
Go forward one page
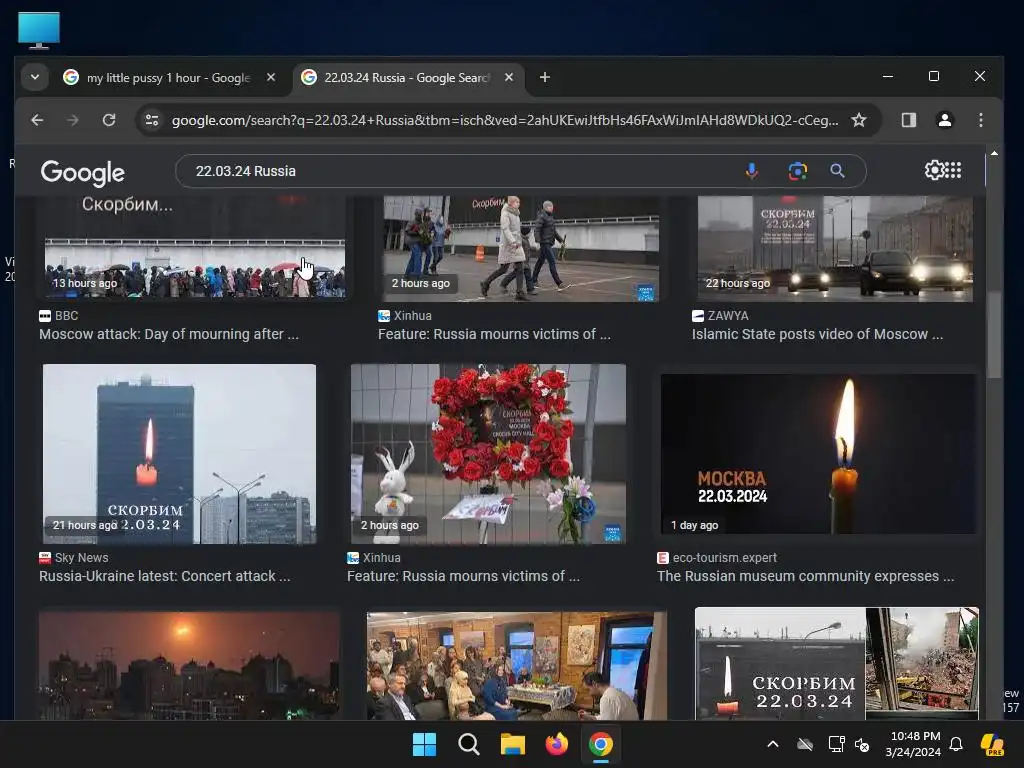point(72,120)
